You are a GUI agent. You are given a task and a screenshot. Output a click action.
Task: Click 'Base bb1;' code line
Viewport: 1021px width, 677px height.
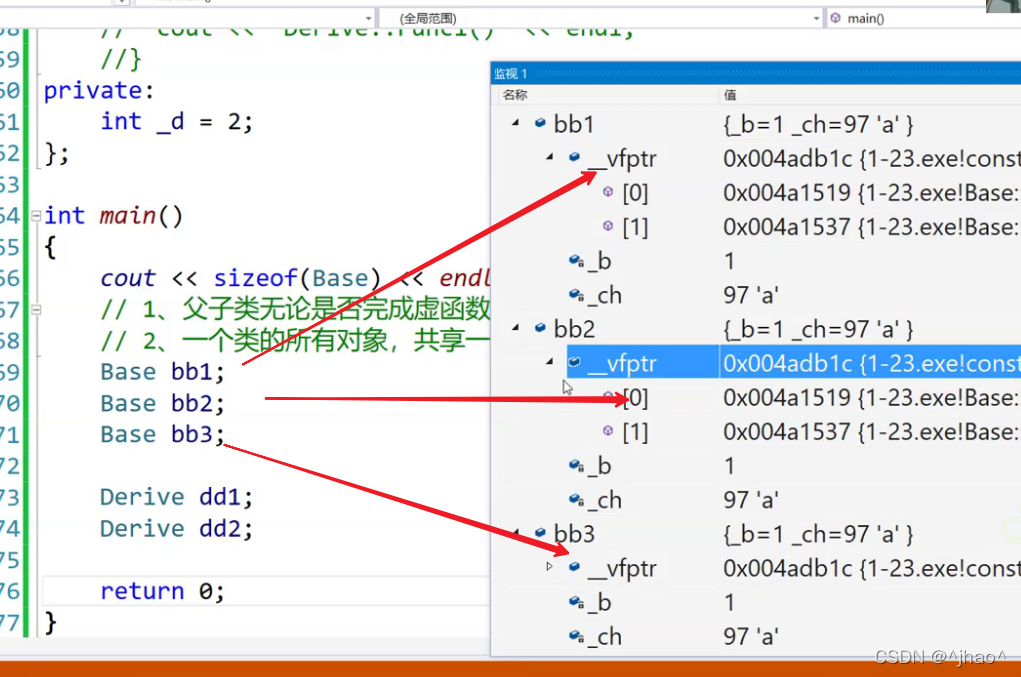tap(162, 372)
